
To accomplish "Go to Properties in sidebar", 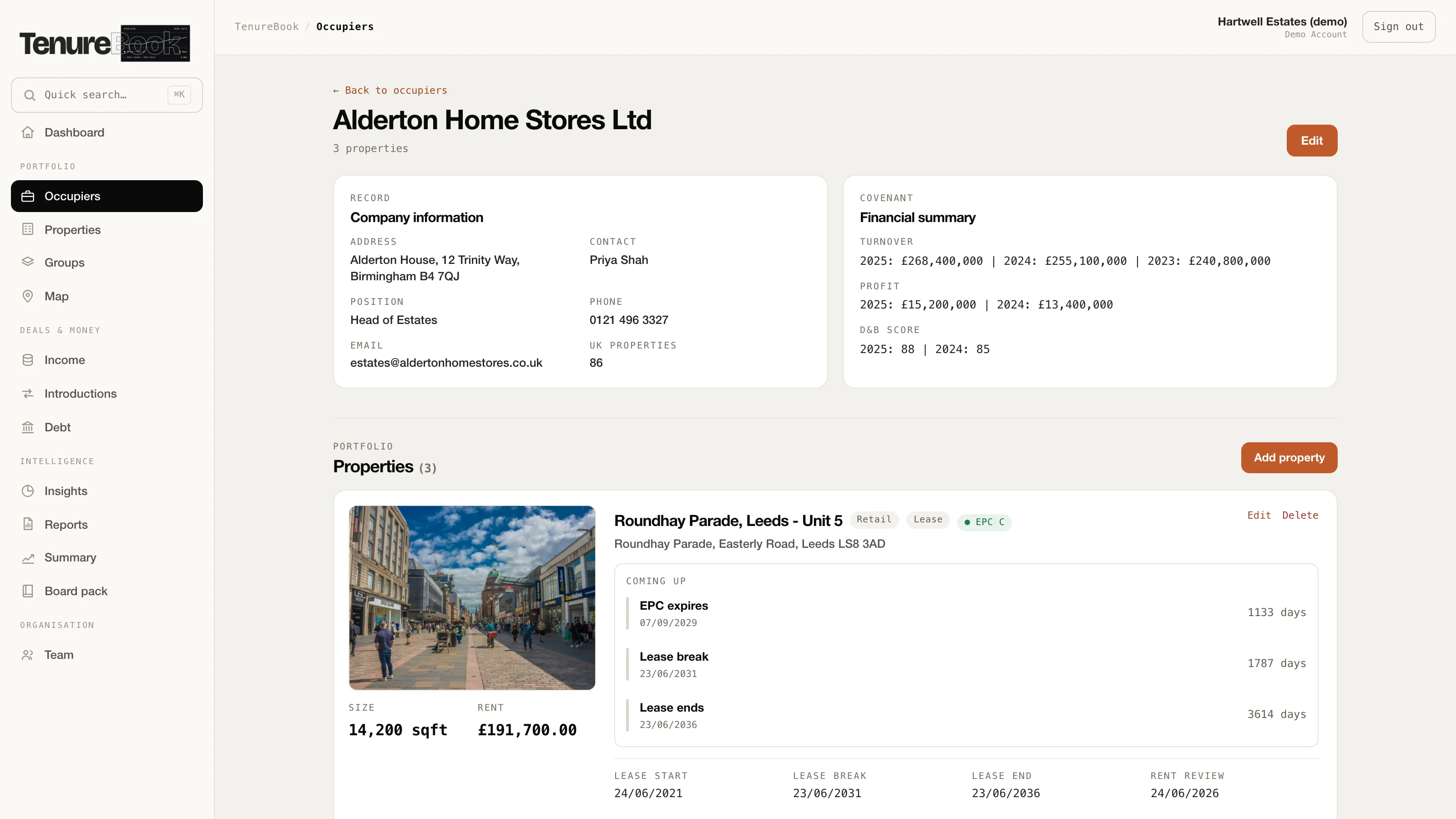I will pos(107,229).
